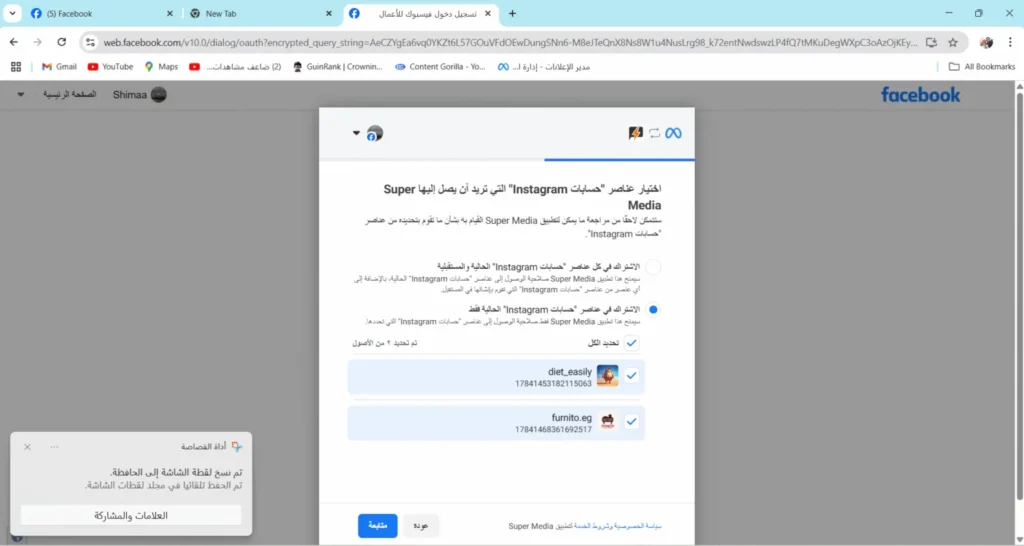The height and width of the screenshot is (546, 1024).
Task: Close the New Tab browser tab
Action: point(328,14)
